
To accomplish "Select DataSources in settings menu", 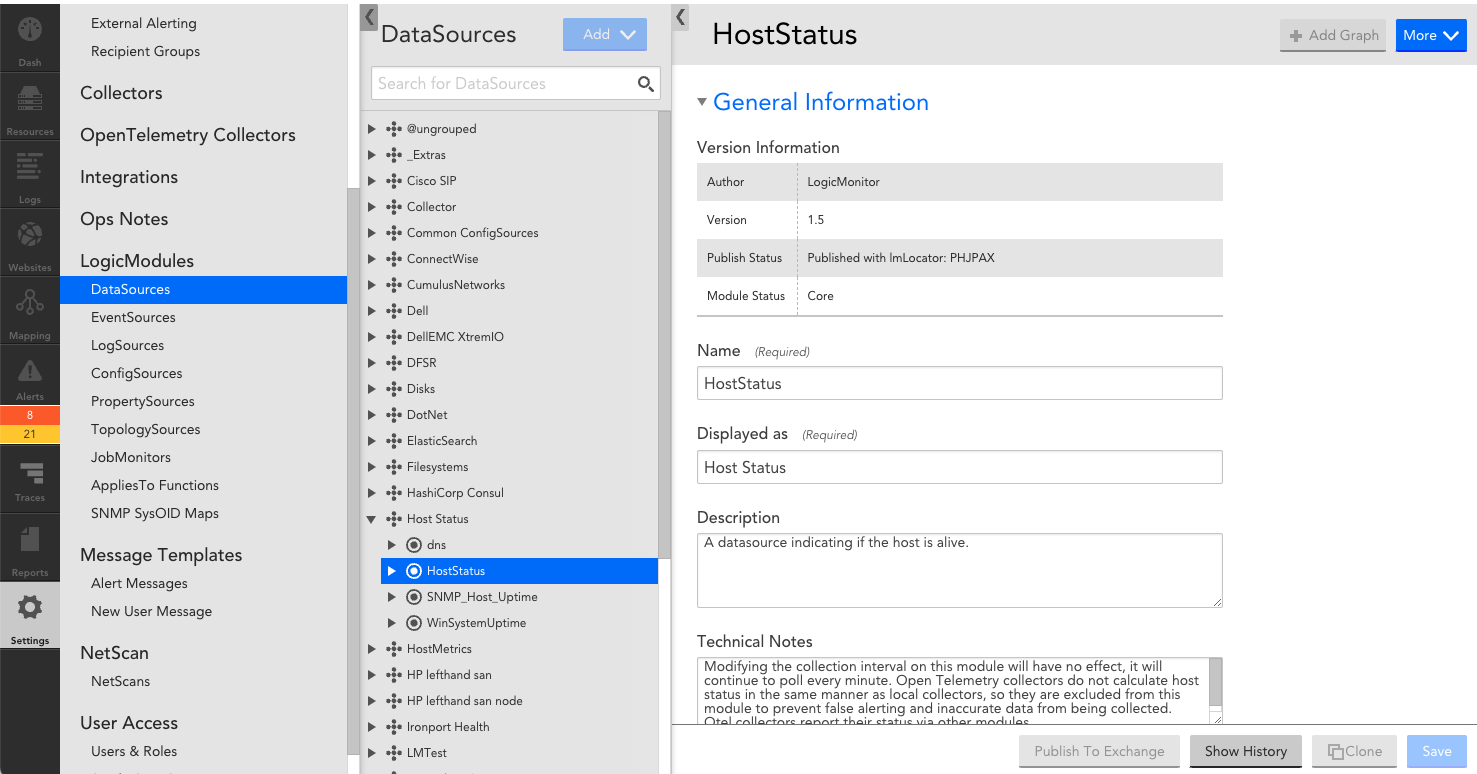I will pyautogui.click(x=203, y=289).
